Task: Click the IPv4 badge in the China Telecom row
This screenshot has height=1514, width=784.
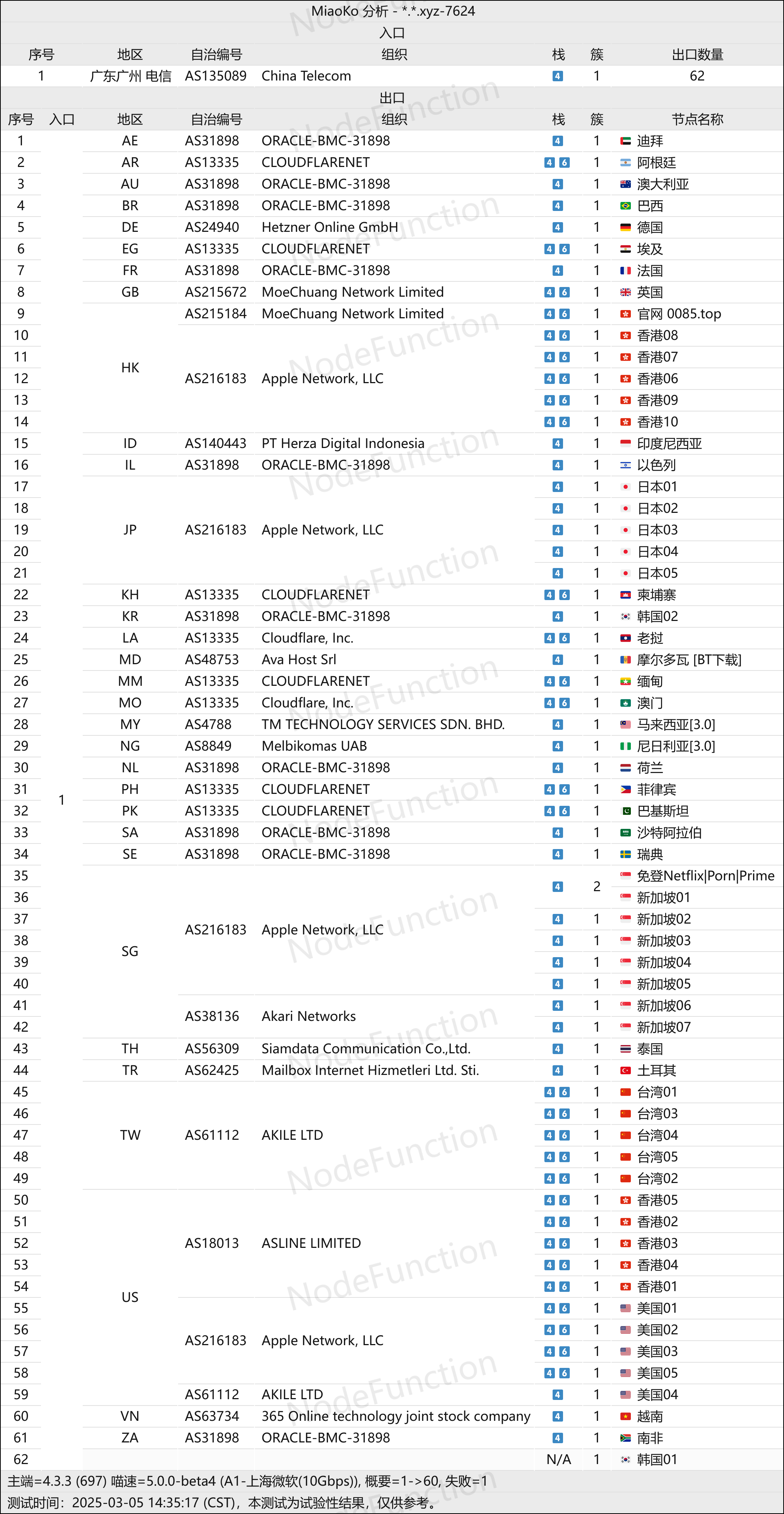Action: coord(558,76)
